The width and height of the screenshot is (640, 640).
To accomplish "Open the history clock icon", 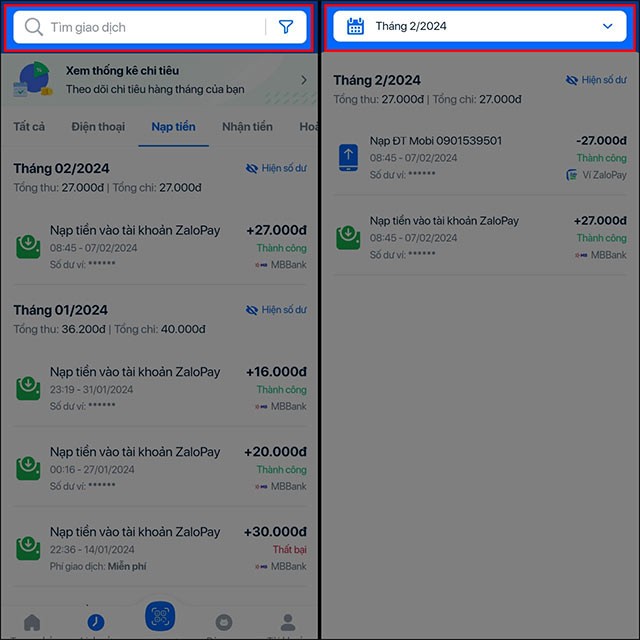I will [x=96, y=622].
